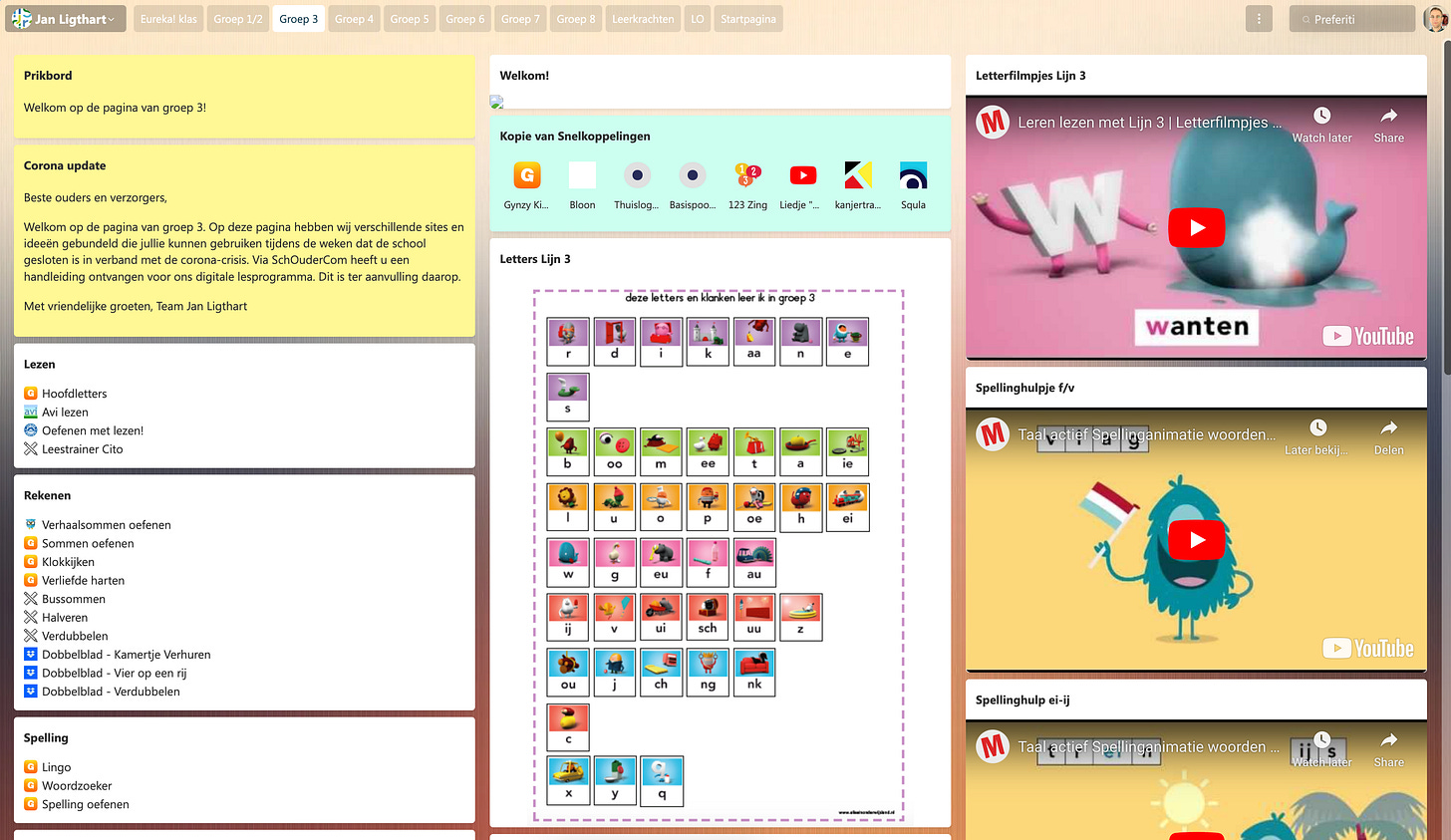The width and height of the screenshot is (1451, 840).
Task: Open YouTube logo on Spellinghulpje f/v video
Action: pos(1368,648)
